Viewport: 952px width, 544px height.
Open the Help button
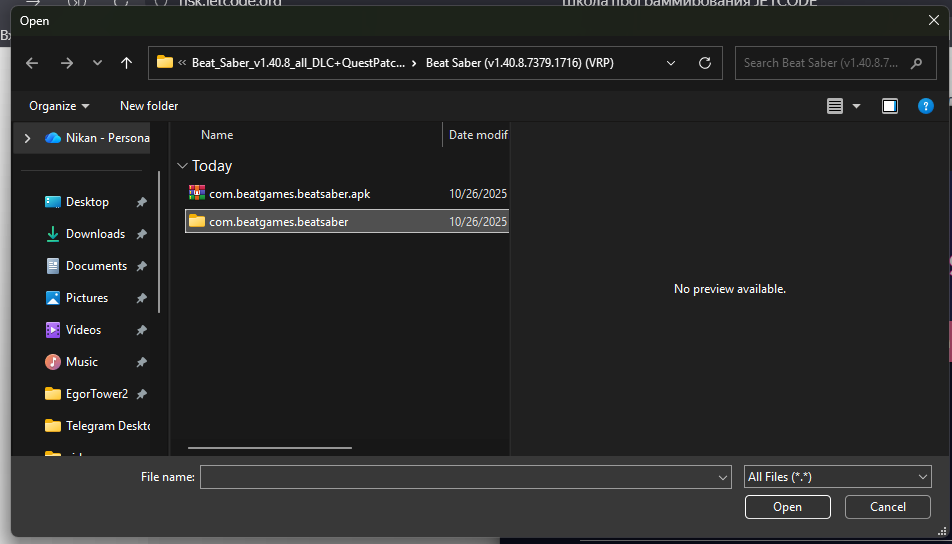click(925, 106)
